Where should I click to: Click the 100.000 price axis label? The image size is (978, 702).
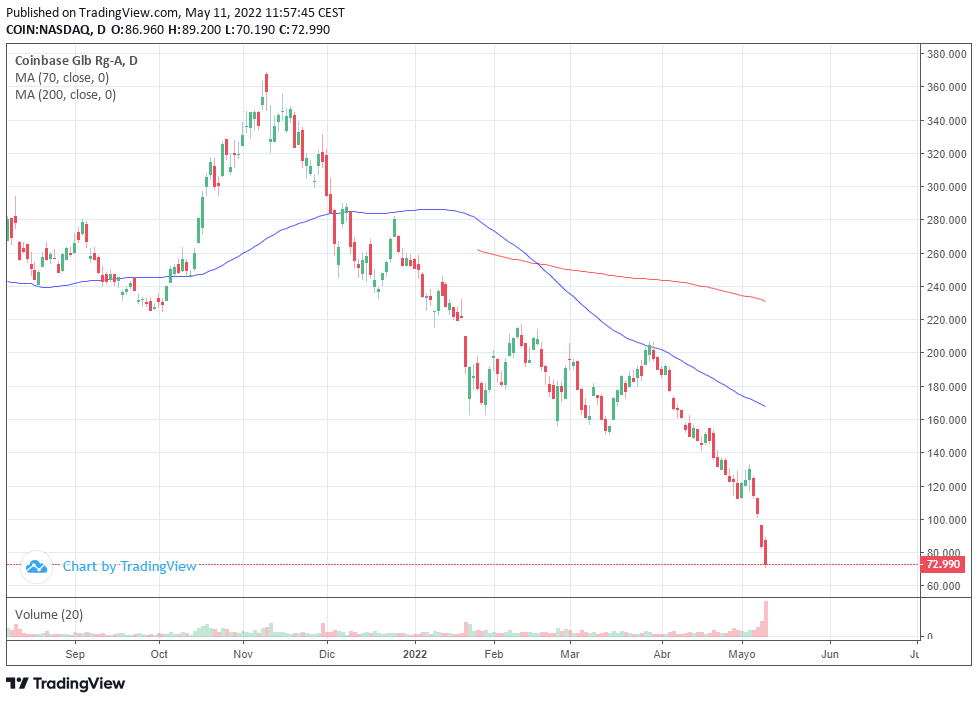(946, 520)
